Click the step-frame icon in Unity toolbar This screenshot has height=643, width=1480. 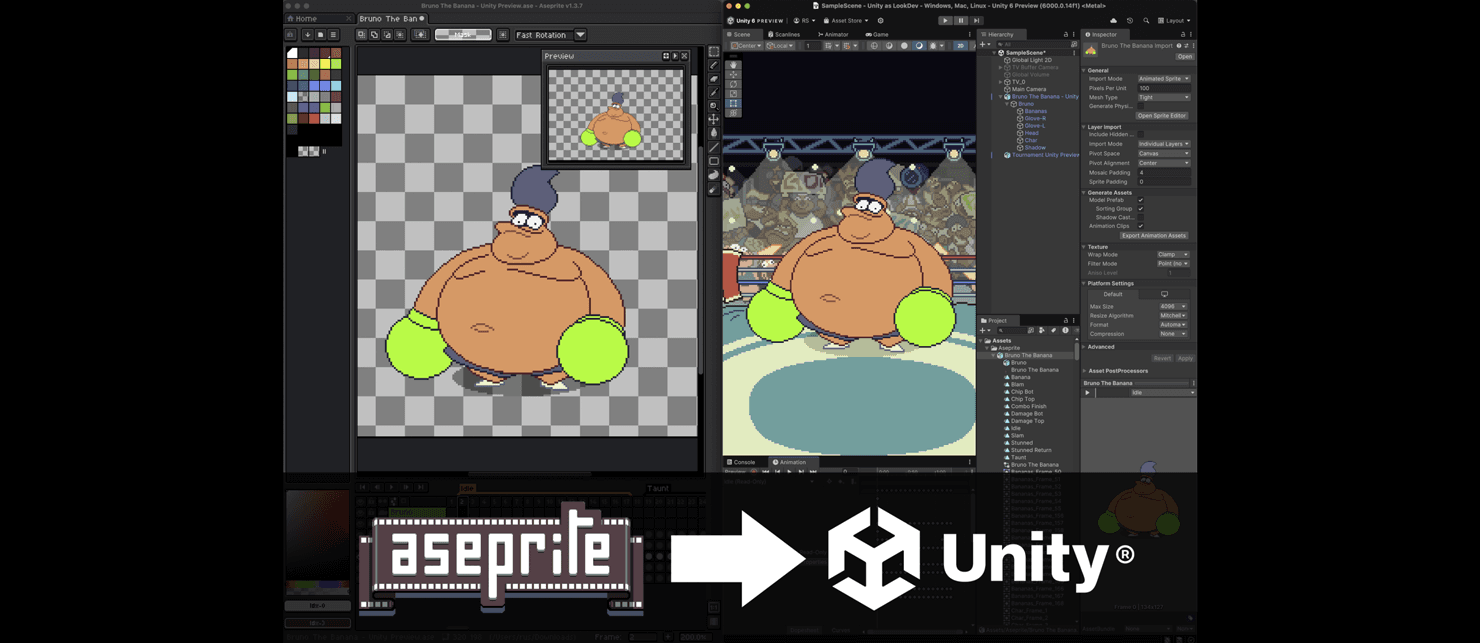tap(976, 20)
